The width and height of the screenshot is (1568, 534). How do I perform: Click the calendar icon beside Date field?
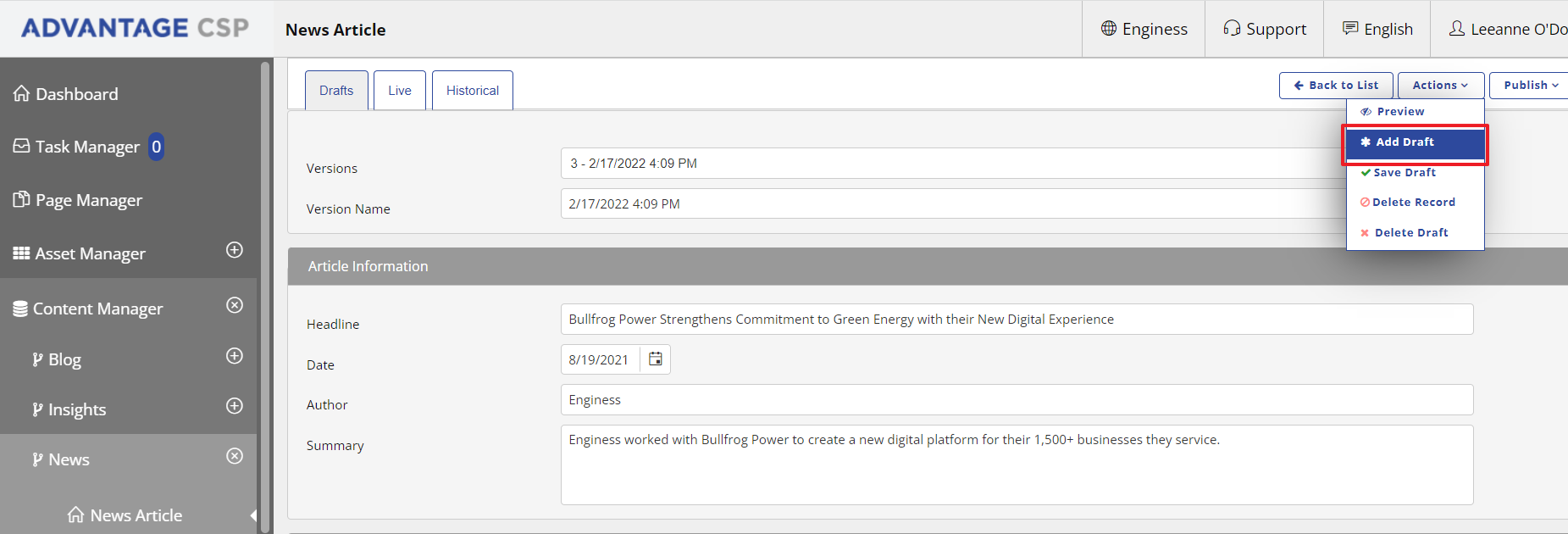(x=655, y=359)
